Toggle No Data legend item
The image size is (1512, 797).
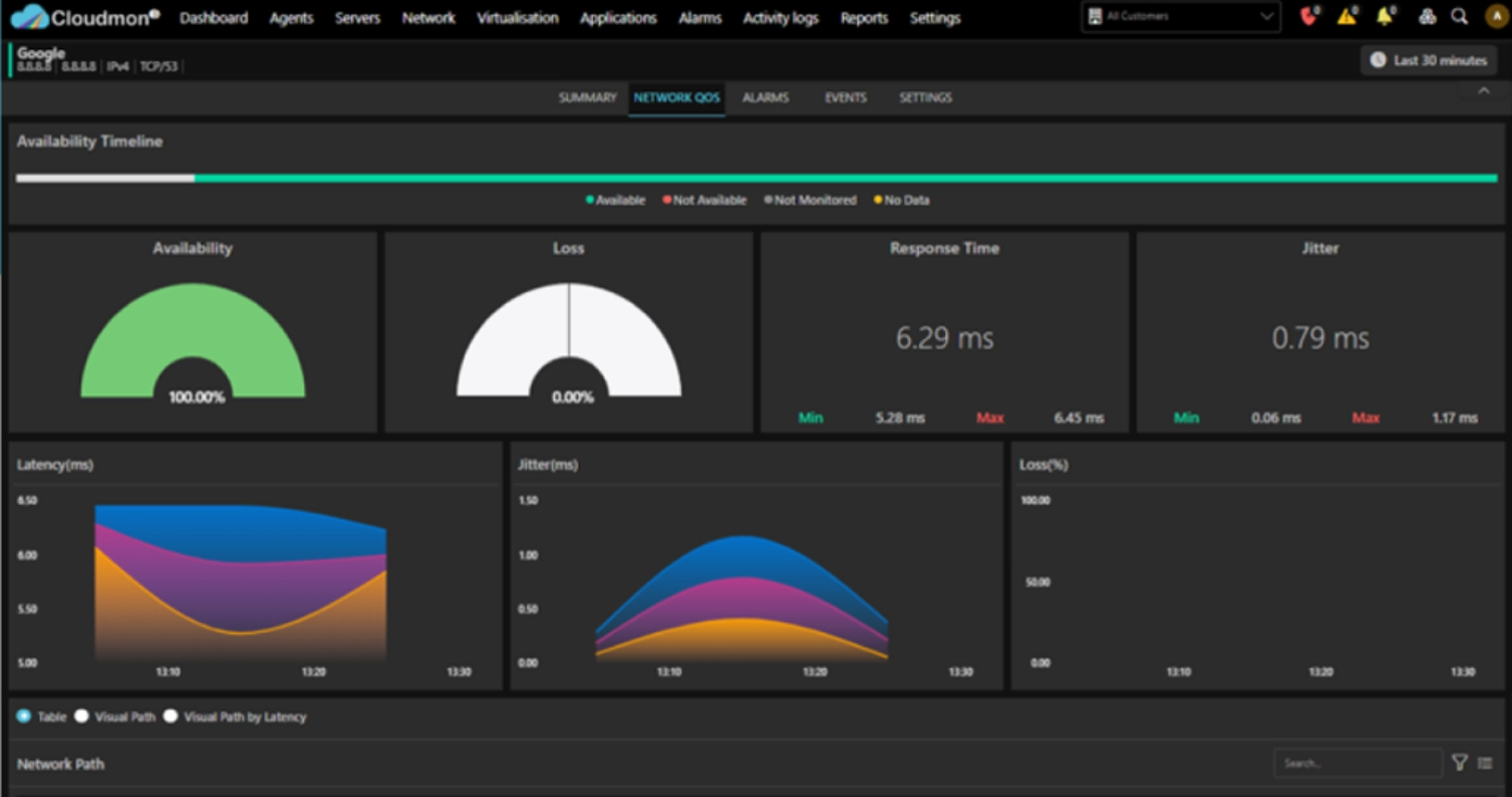[x=901, y=200]
